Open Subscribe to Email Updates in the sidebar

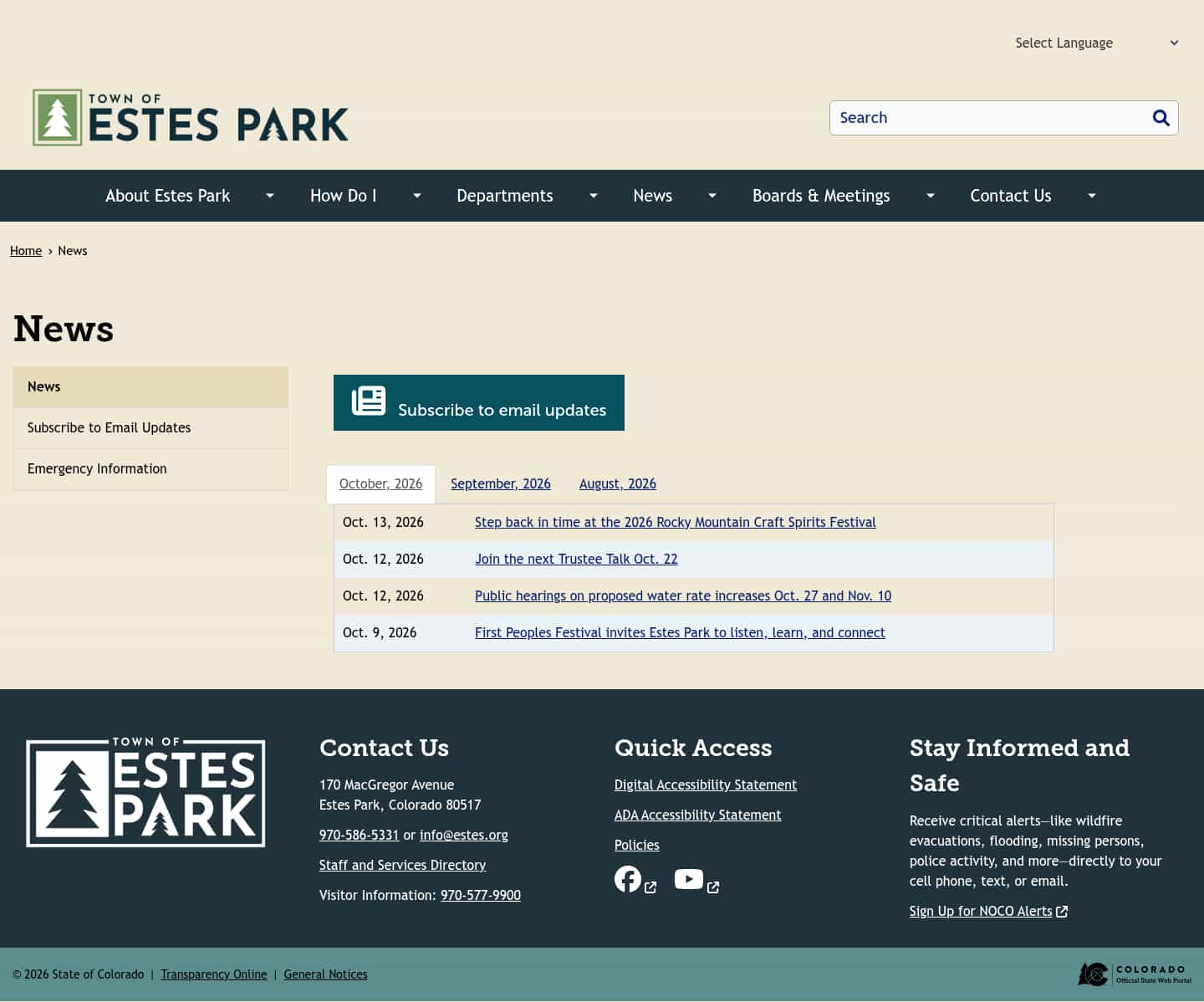(150, 428)
